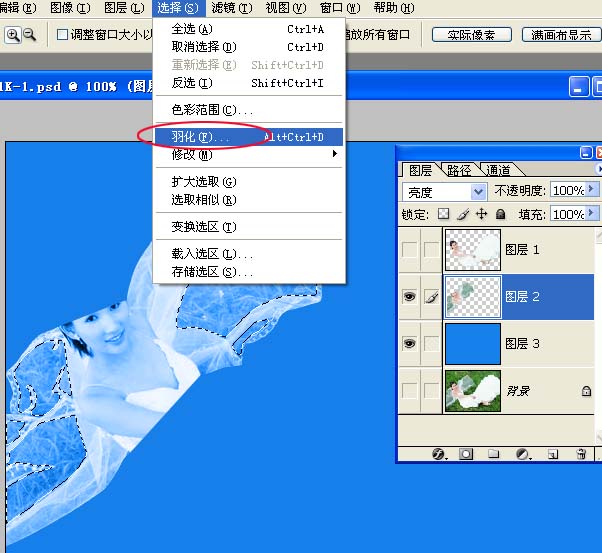This screenshot has width=602, height=553.
Task: Select the zoom in magnifier tool
Action: pos(13,35)
